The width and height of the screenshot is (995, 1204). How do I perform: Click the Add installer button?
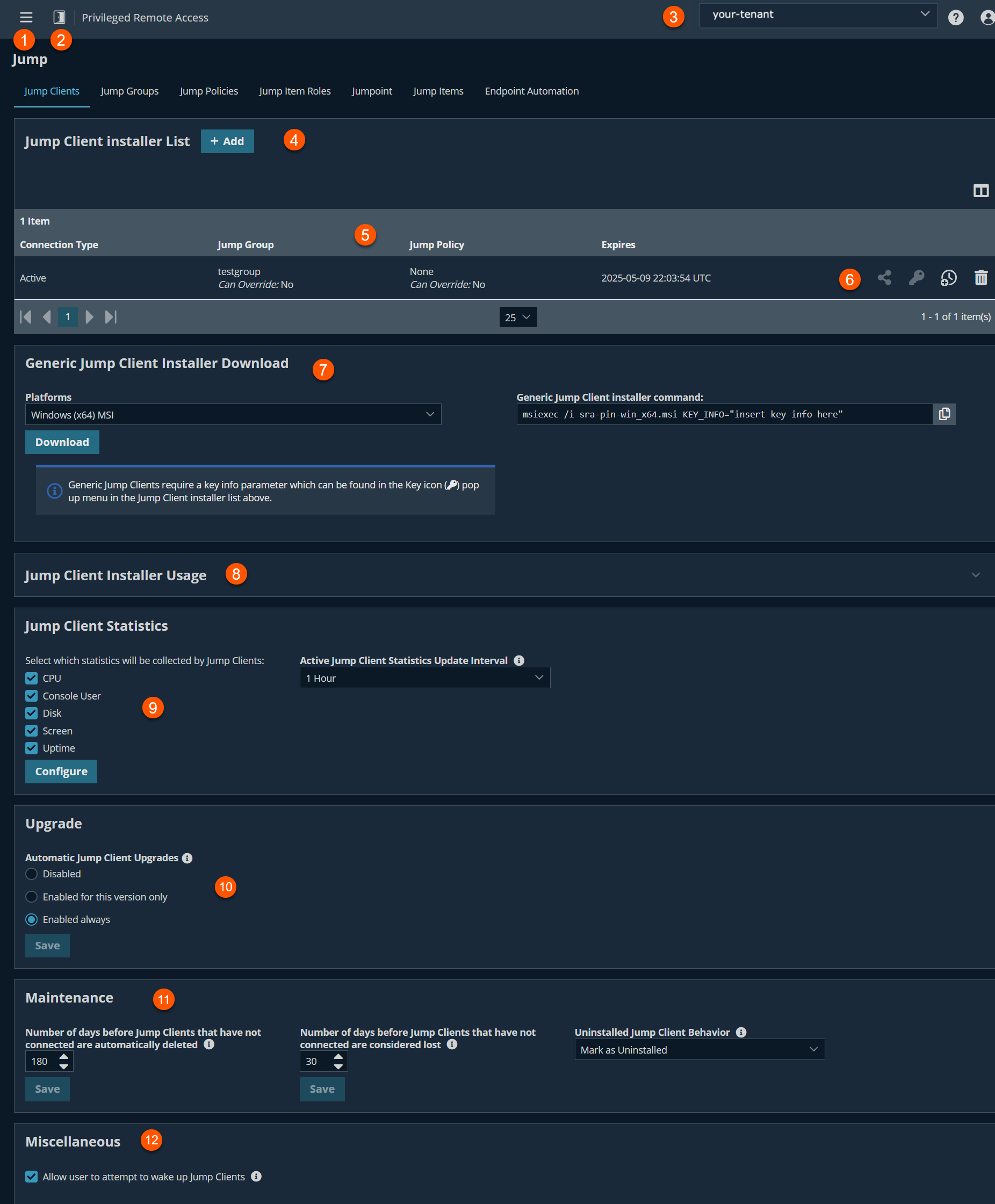pyautogui.click(x=227, y=141)
